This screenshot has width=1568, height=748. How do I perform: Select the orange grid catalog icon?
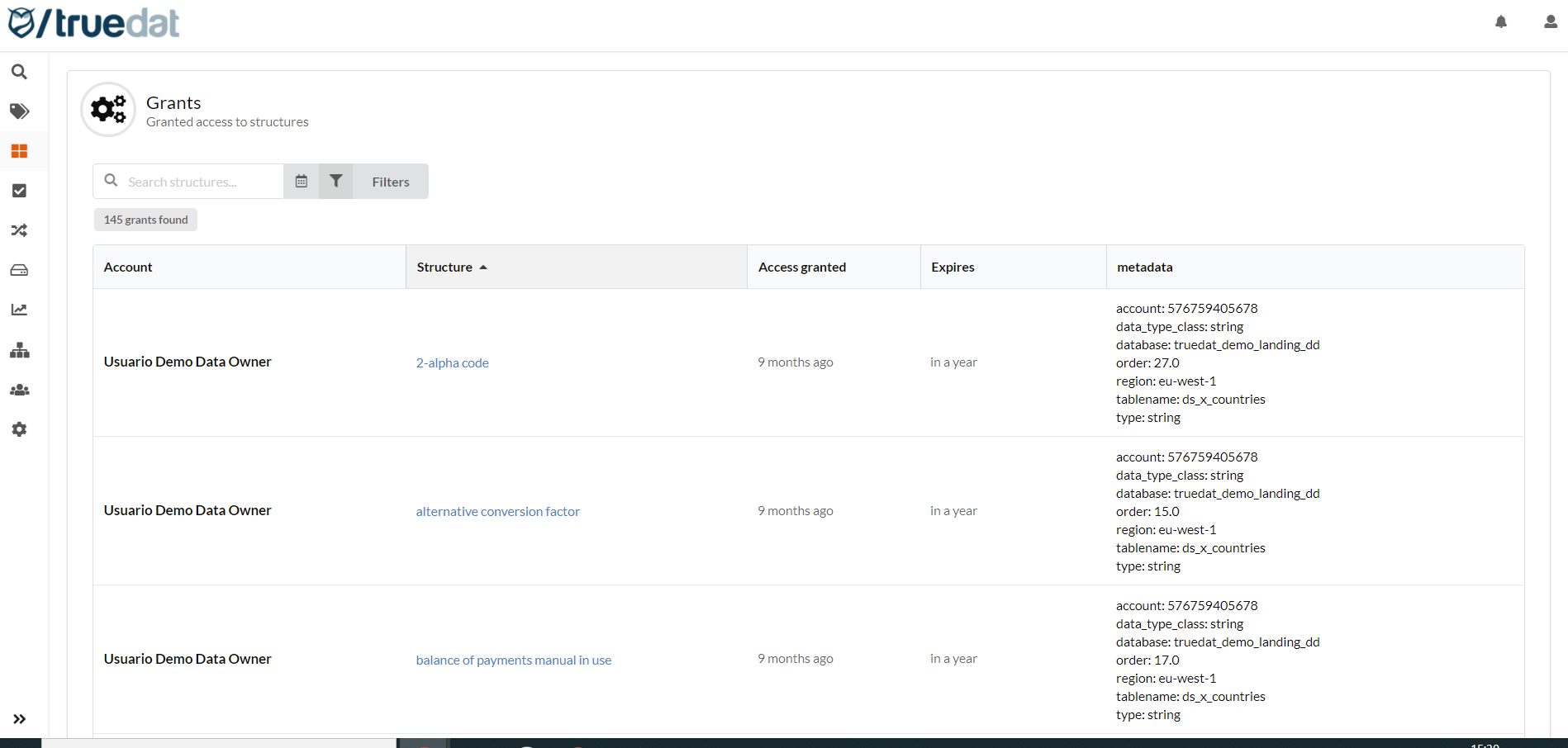(x=19, y=151)
